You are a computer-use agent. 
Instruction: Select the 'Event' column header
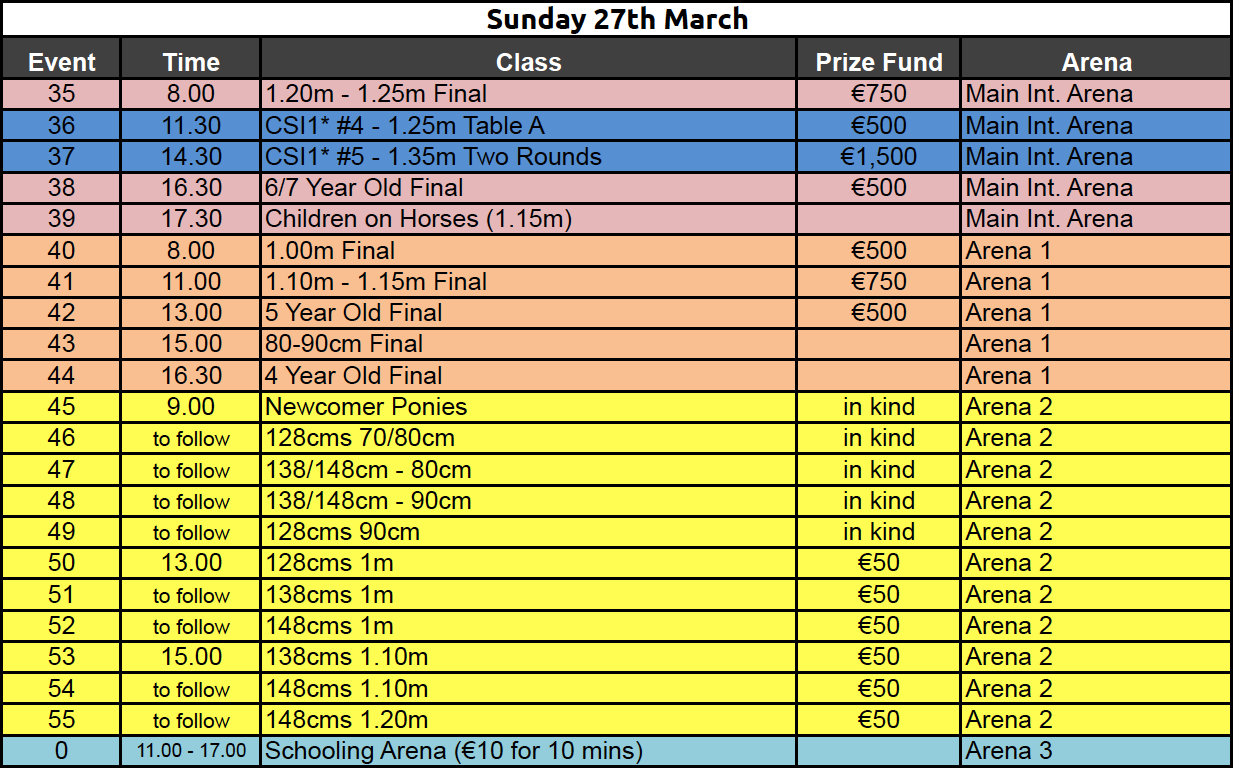click(x=62, y=60)
